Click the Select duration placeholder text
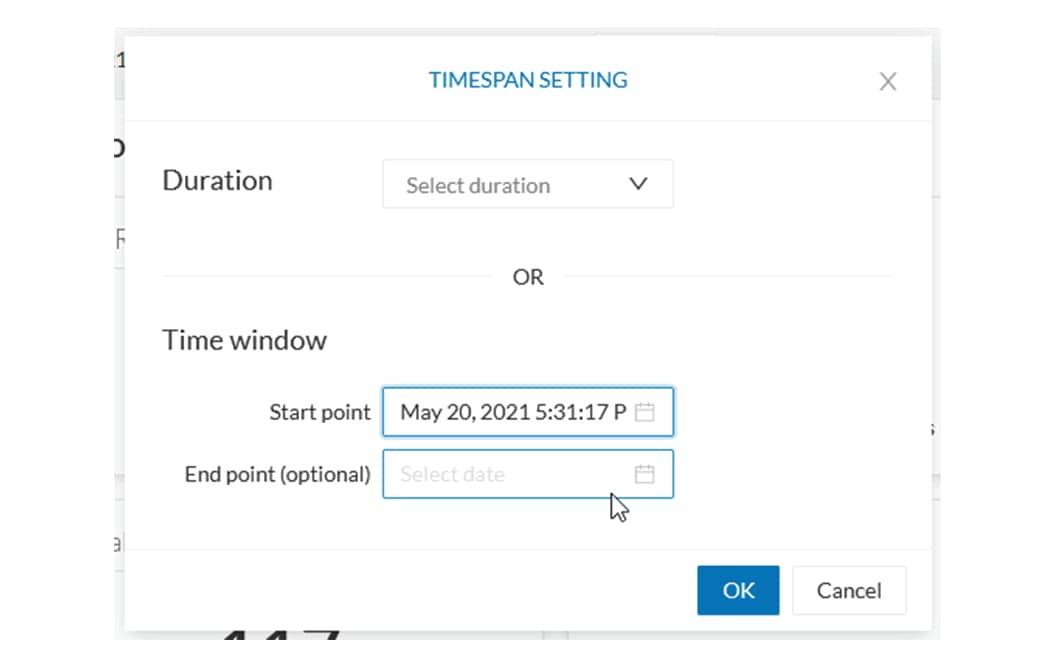This screenshot has width=1055, height=667. (478, 185)
